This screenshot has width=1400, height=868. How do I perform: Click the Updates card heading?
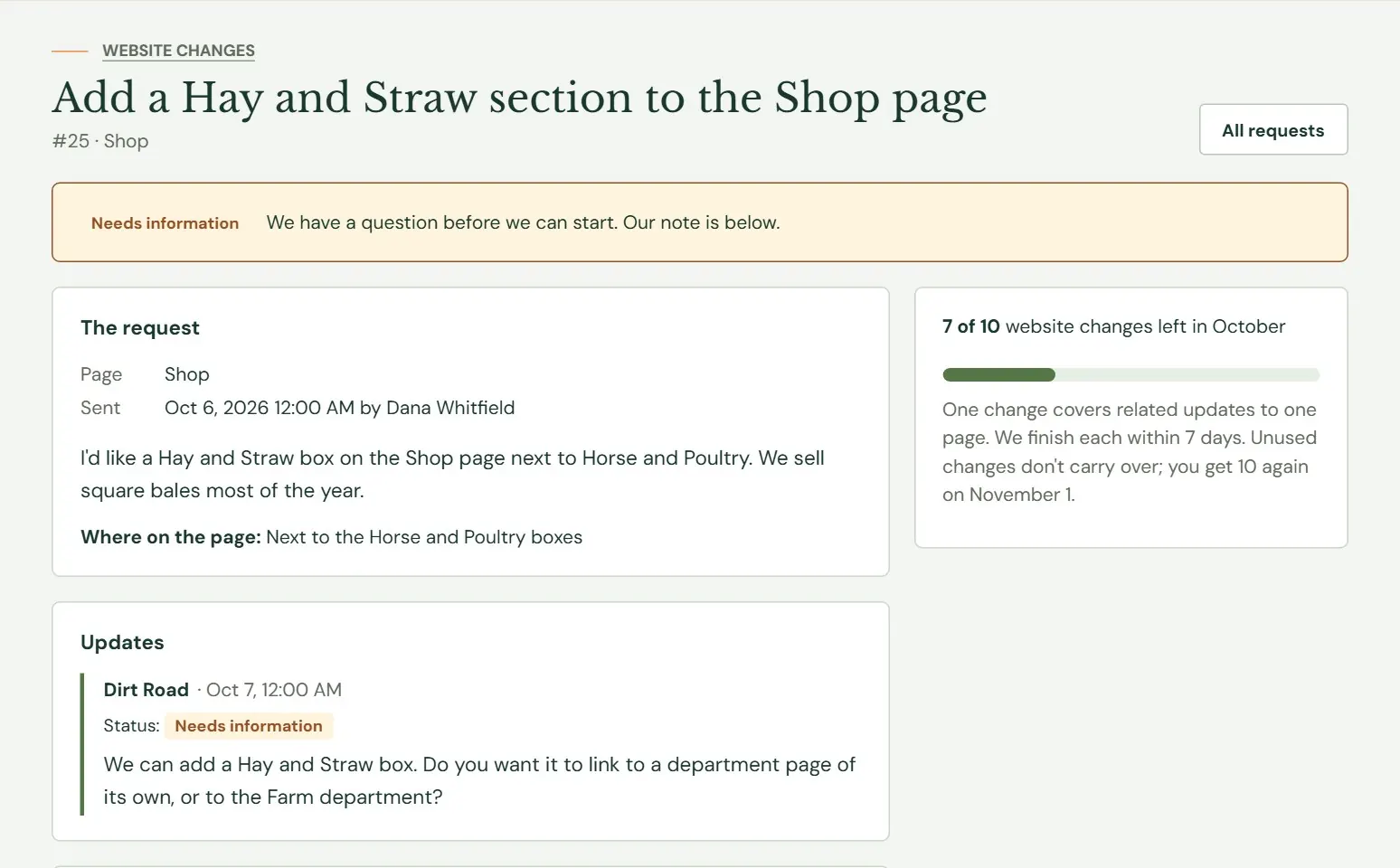[x=122, y=643]
